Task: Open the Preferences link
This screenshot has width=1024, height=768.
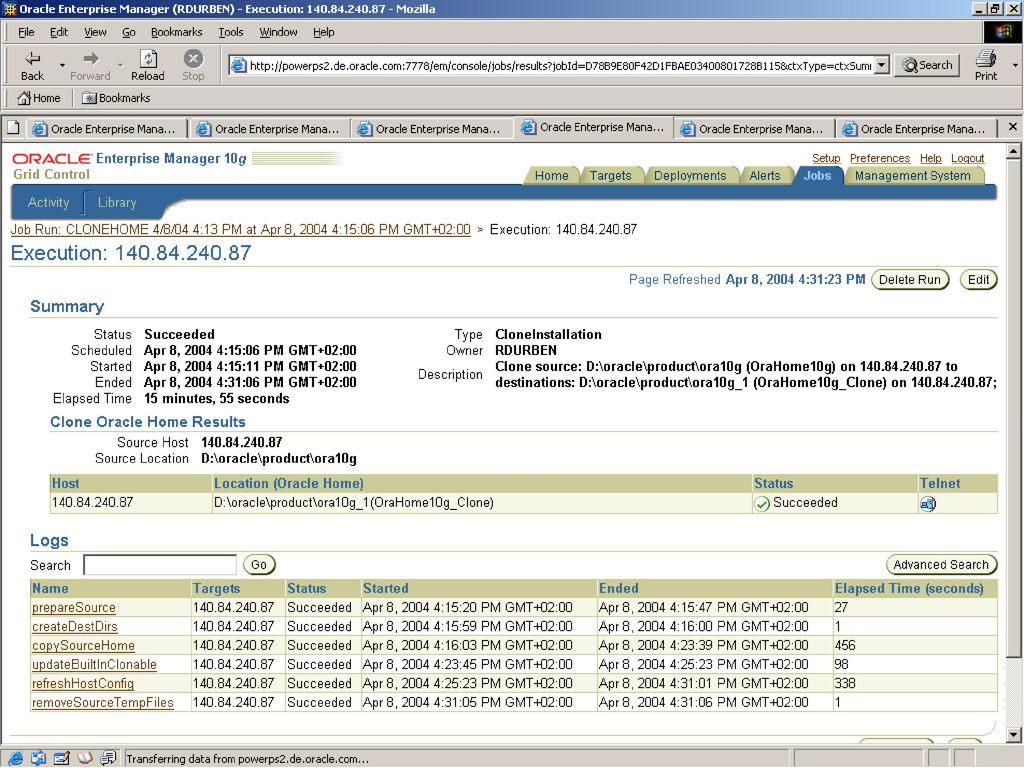Action: [880, 158]
